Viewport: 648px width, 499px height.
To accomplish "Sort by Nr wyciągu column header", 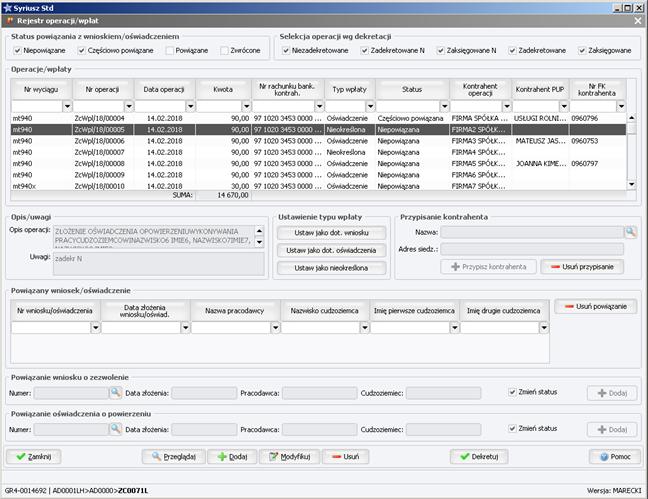I will point(41,89).
